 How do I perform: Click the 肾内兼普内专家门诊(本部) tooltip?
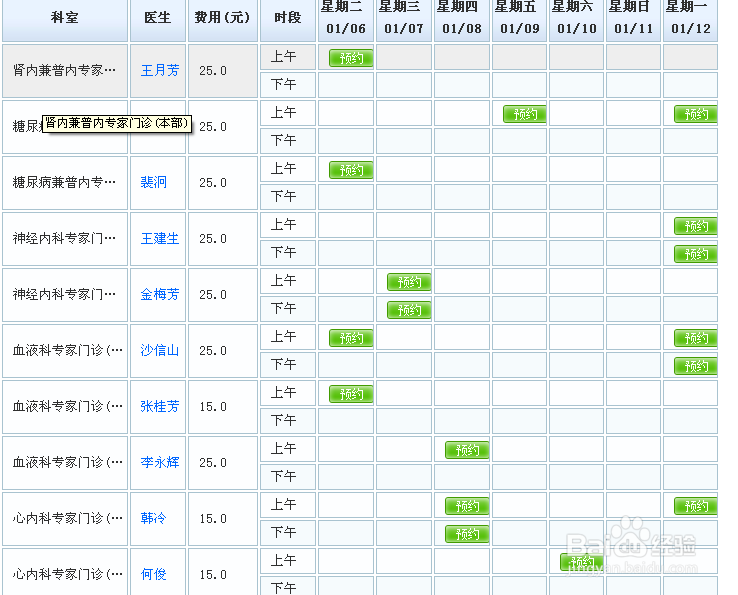click(x=117, y=123)
